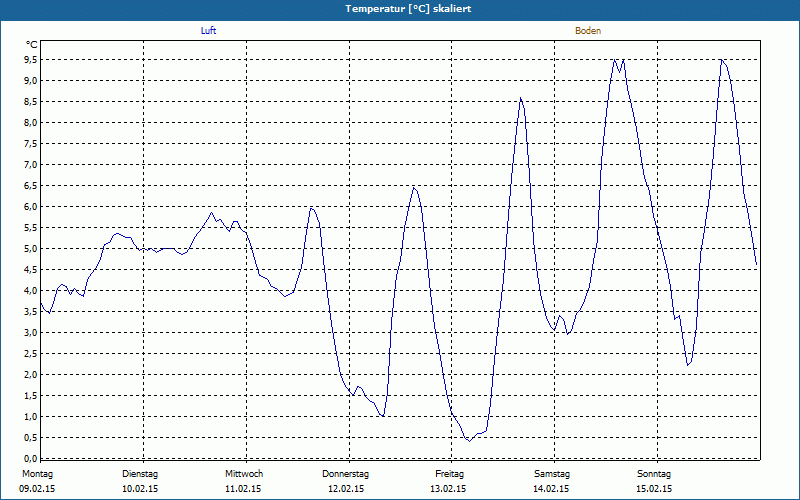Select the Dienstag 10.02.15 date label
Image resolution: width=800 pixels, height=500 pixels.
(x=140, y=481)
